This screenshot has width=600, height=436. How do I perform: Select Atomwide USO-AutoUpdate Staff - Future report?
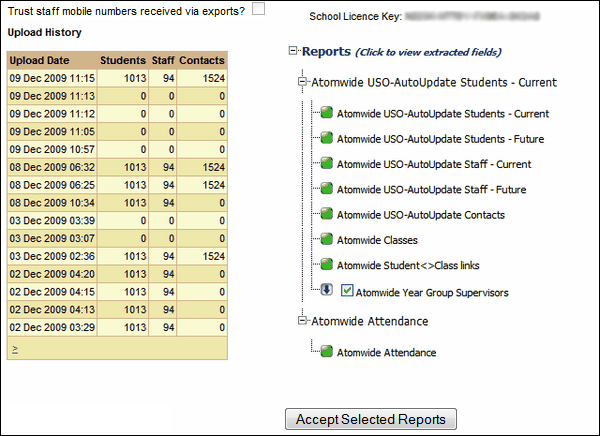point(431,189)
